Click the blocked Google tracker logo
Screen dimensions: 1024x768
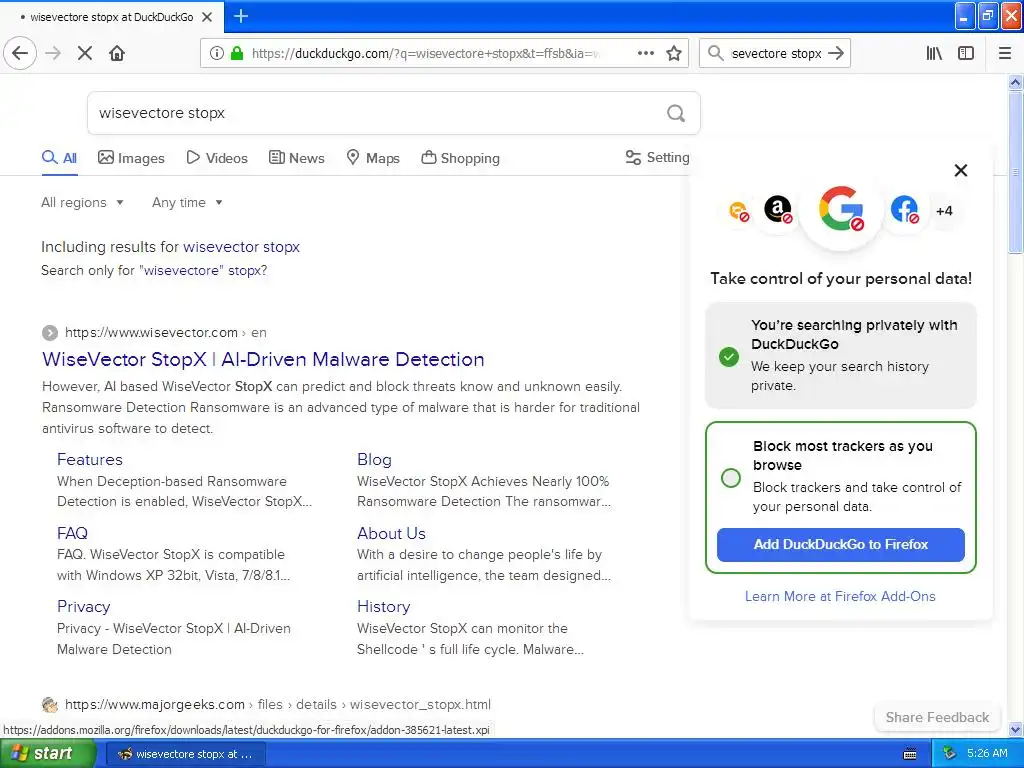(841, 209)
